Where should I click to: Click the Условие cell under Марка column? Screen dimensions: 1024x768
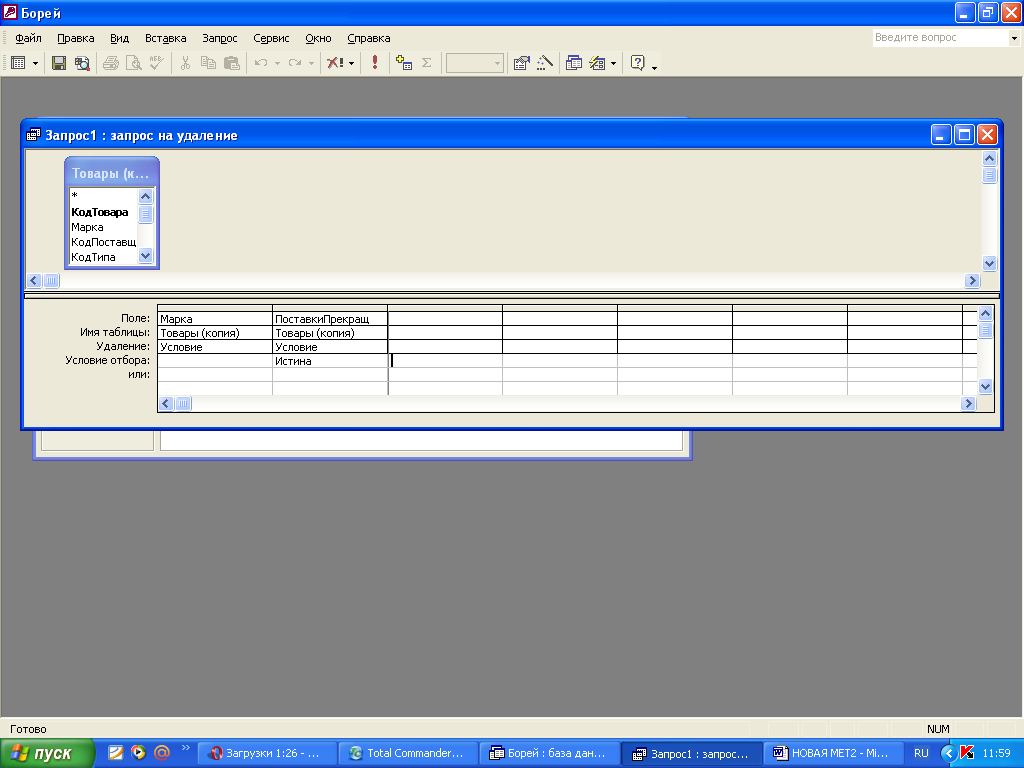coord(215,347)
